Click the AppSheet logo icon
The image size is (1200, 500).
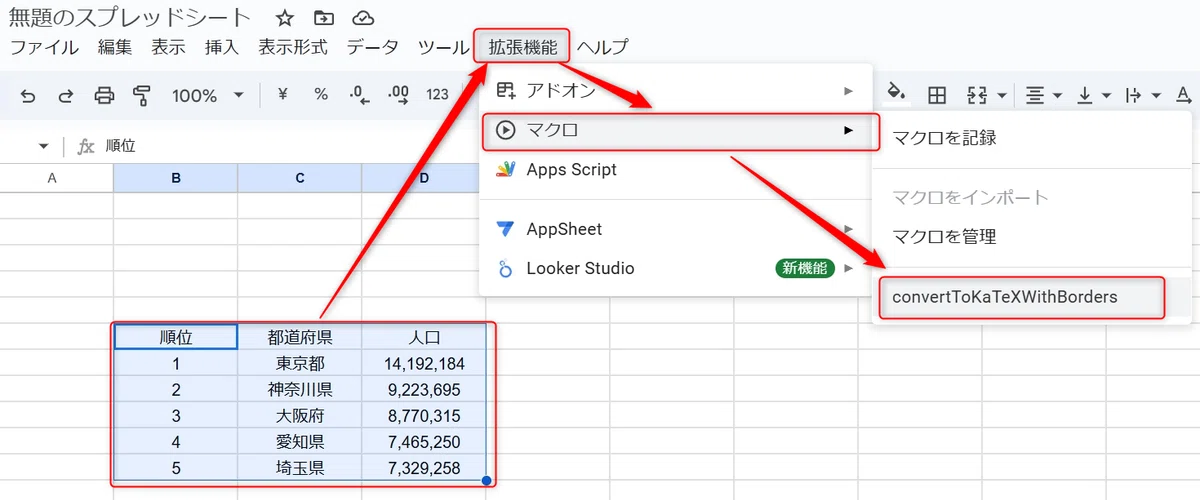tap(506, 229)
